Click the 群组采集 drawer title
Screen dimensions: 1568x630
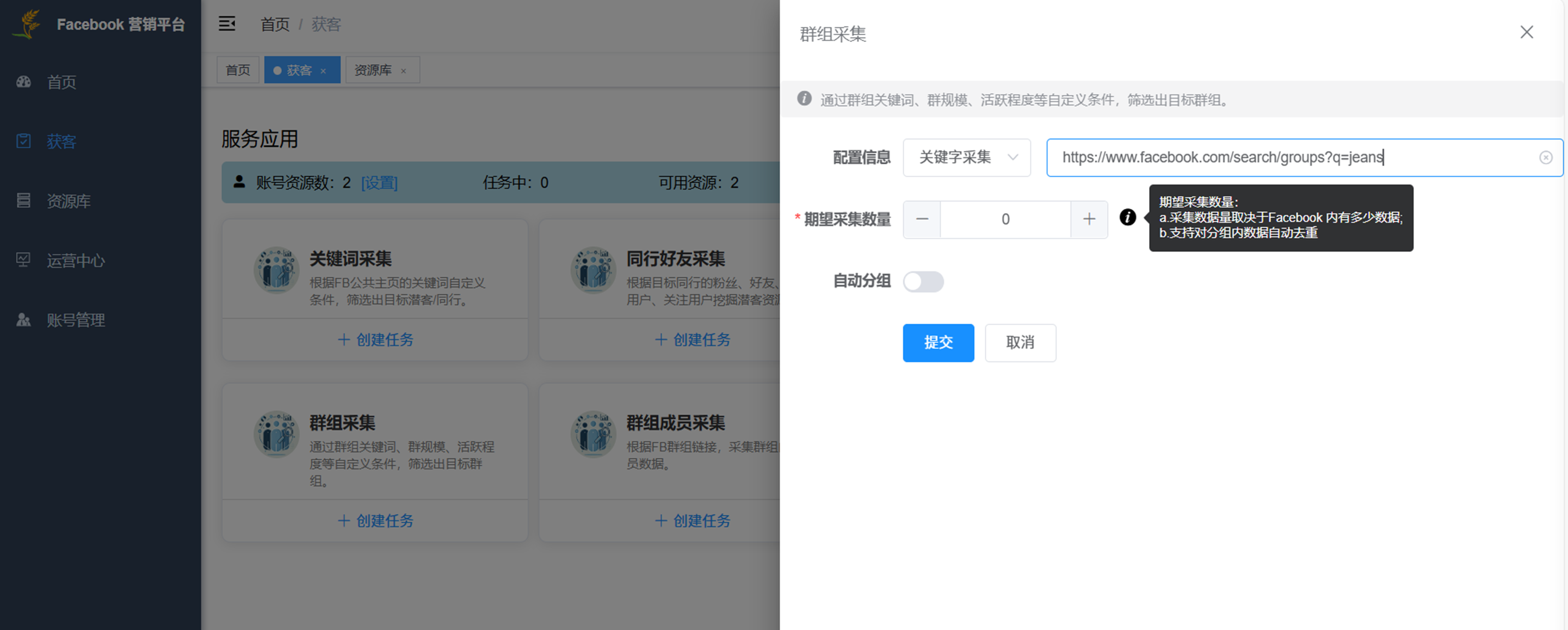tap(833, 34)
